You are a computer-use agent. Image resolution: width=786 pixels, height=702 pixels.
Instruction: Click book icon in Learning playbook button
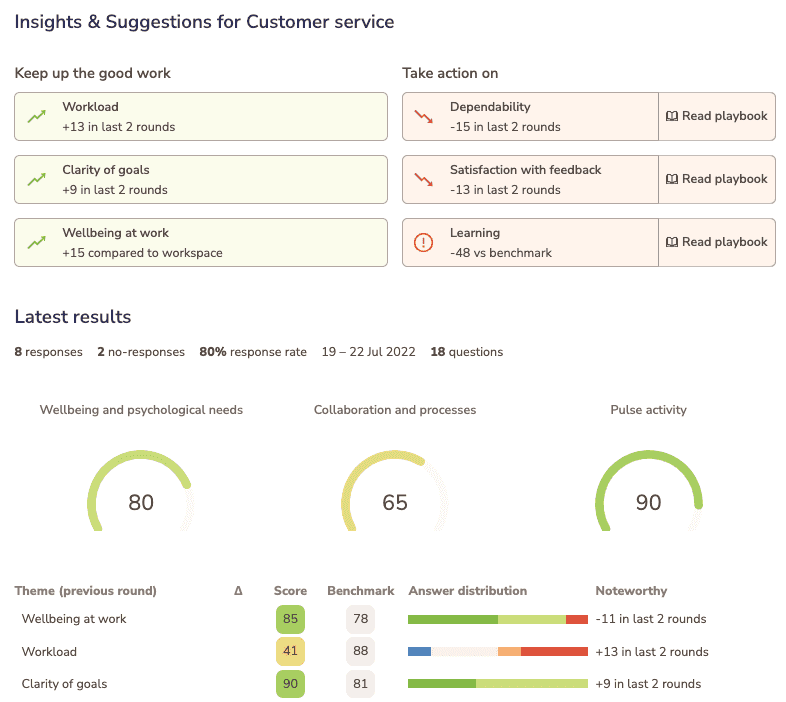(x=672, y=242)
